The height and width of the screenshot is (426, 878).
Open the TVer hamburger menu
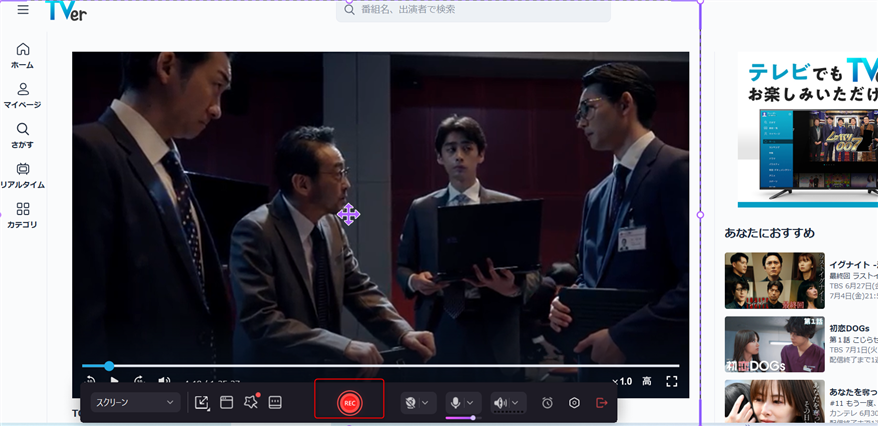pyautogui.click(x=23, y=10)
